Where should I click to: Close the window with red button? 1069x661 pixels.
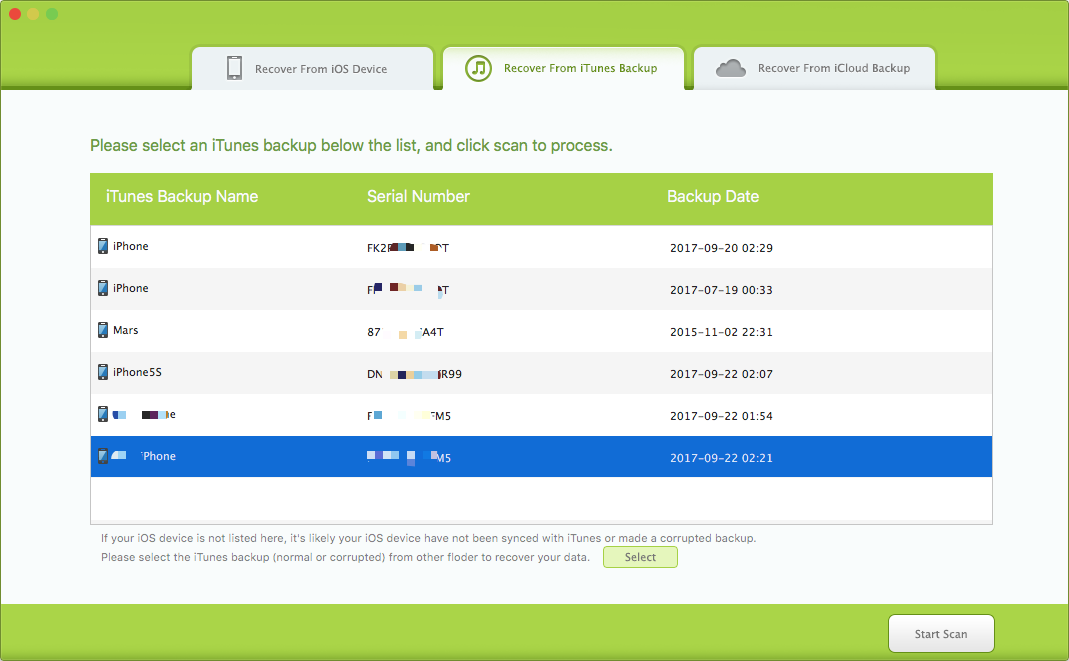pos(14,14)
